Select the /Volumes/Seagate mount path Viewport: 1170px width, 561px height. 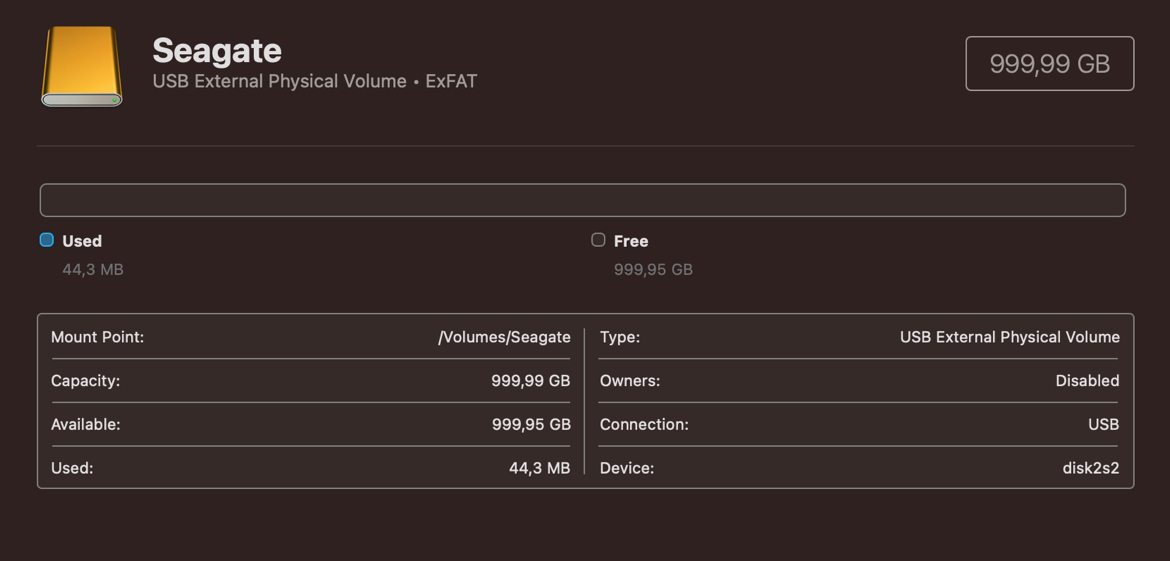504,337
